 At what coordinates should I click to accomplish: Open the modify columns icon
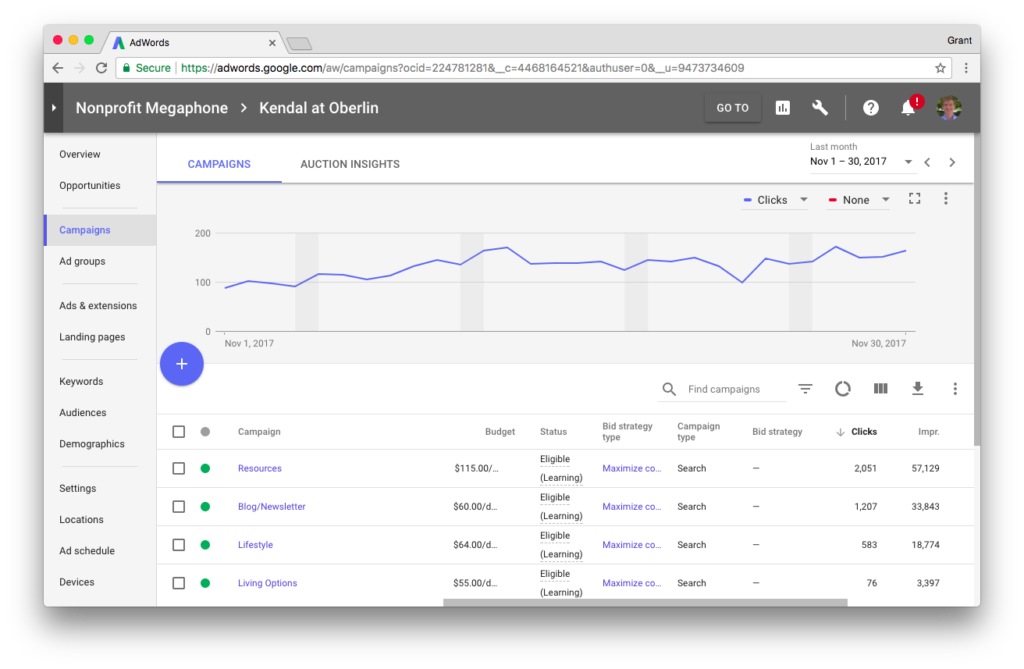click(880, 389)
